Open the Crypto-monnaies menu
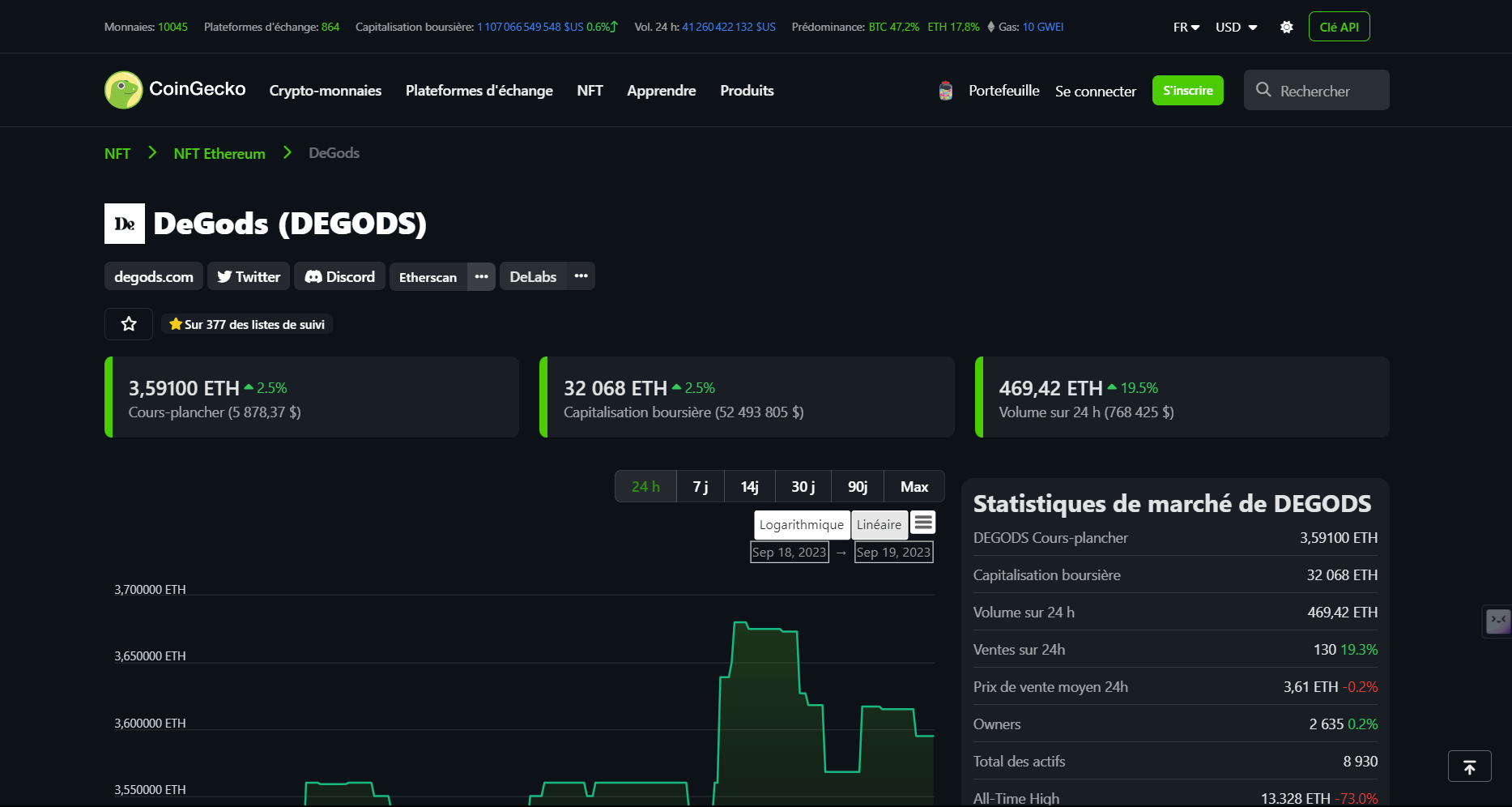 tap(326, 91)
